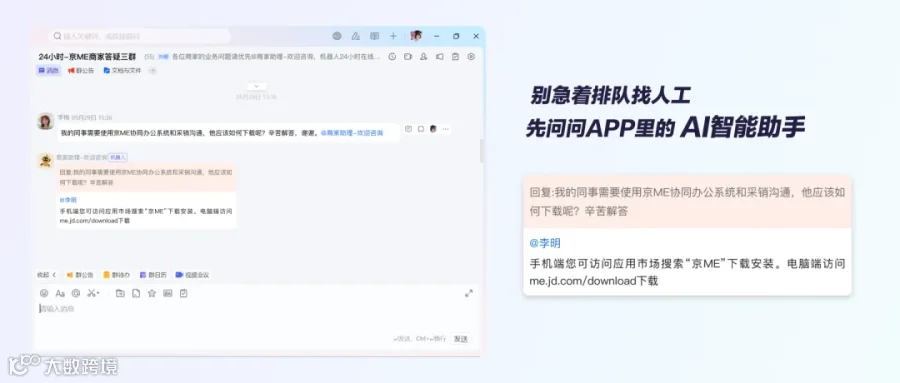This screenshot has height=383, width=900.
Task: Open 群公告 shortcut above the input box
Action: tap(80, 275)
